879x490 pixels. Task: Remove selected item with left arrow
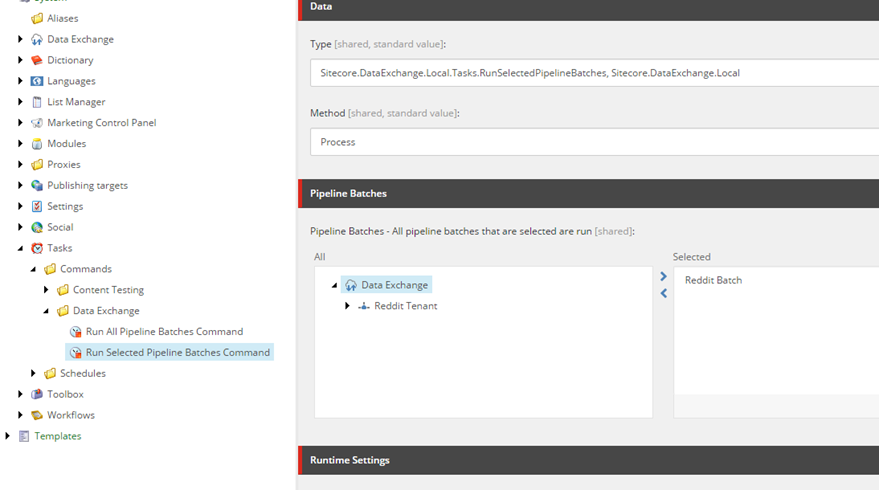coord(663,293)
